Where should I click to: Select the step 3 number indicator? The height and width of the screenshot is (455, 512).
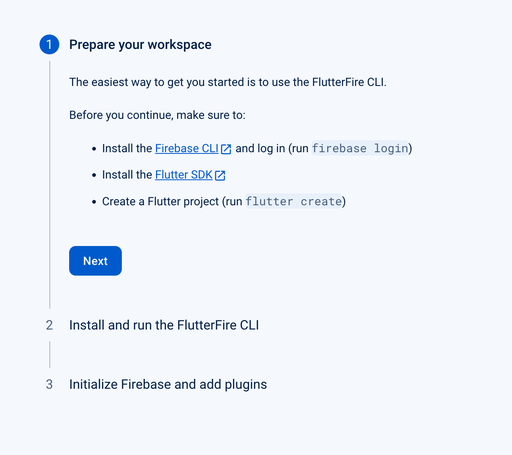tap(49, 384)
